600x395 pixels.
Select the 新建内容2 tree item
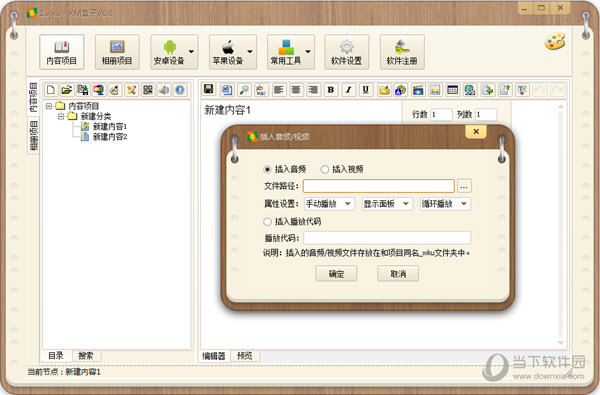(x=110, y=137)
